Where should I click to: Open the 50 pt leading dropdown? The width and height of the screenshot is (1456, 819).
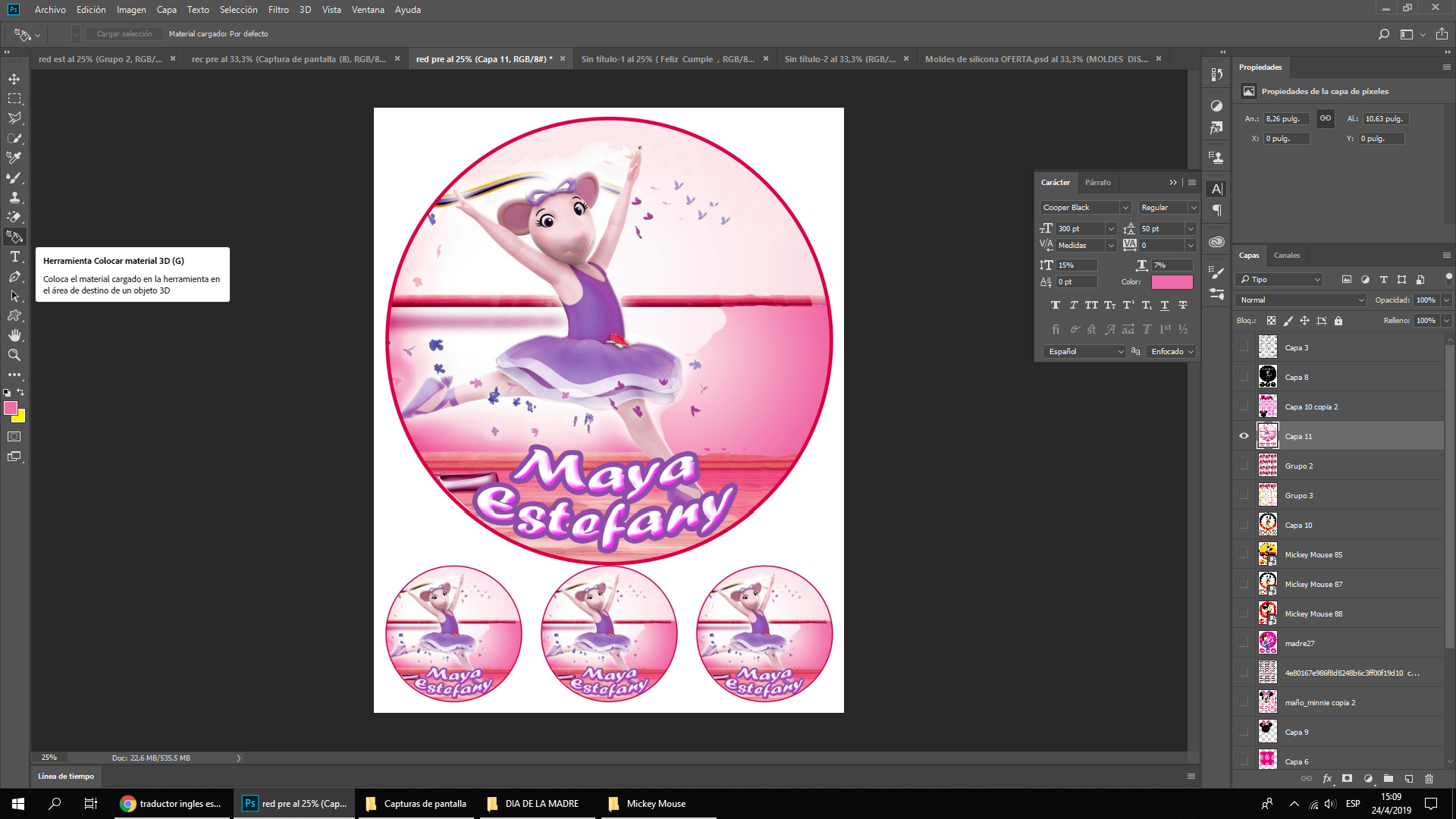coord(1191,229)
